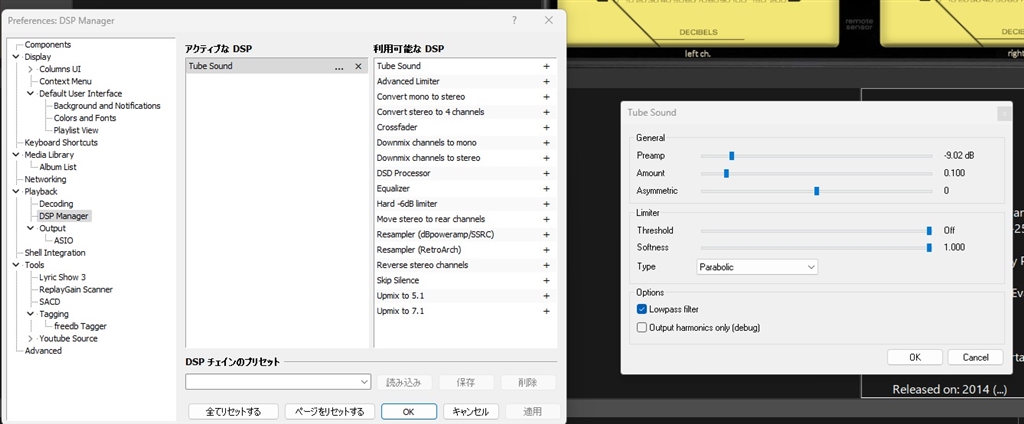This screenshot has height=424, width=1024.
Task: Click the Preamp slider handle
Action: pos(731,156)
